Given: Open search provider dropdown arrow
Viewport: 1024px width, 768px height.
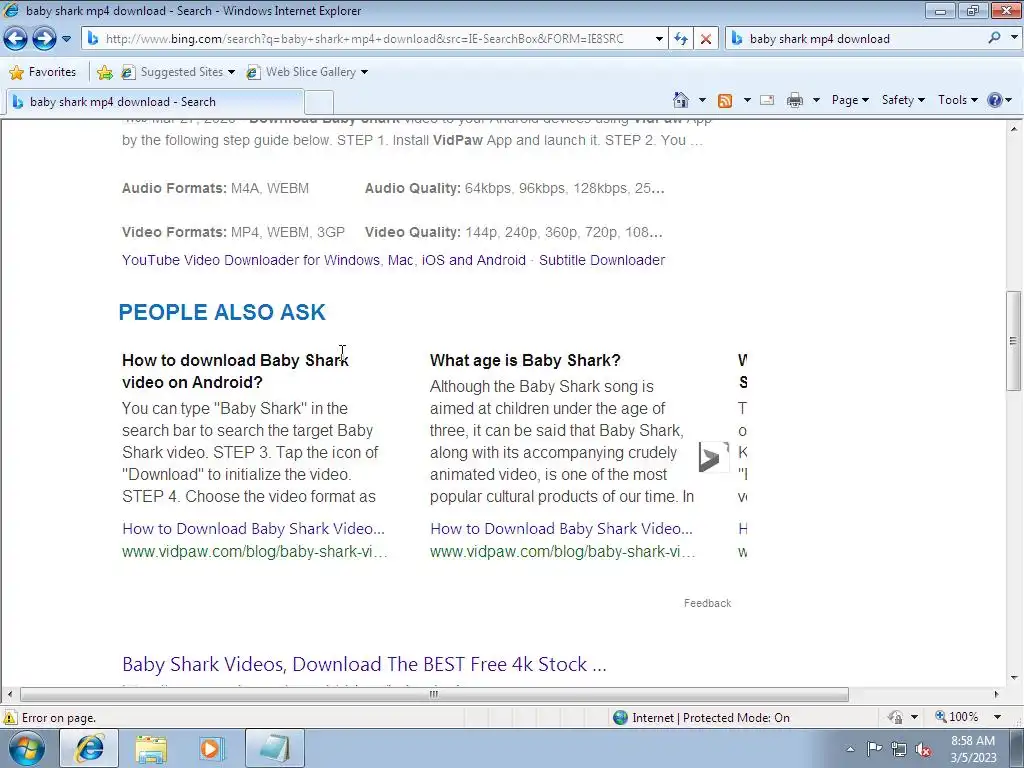Looking at the screenshot, I should coord(1014,38).
